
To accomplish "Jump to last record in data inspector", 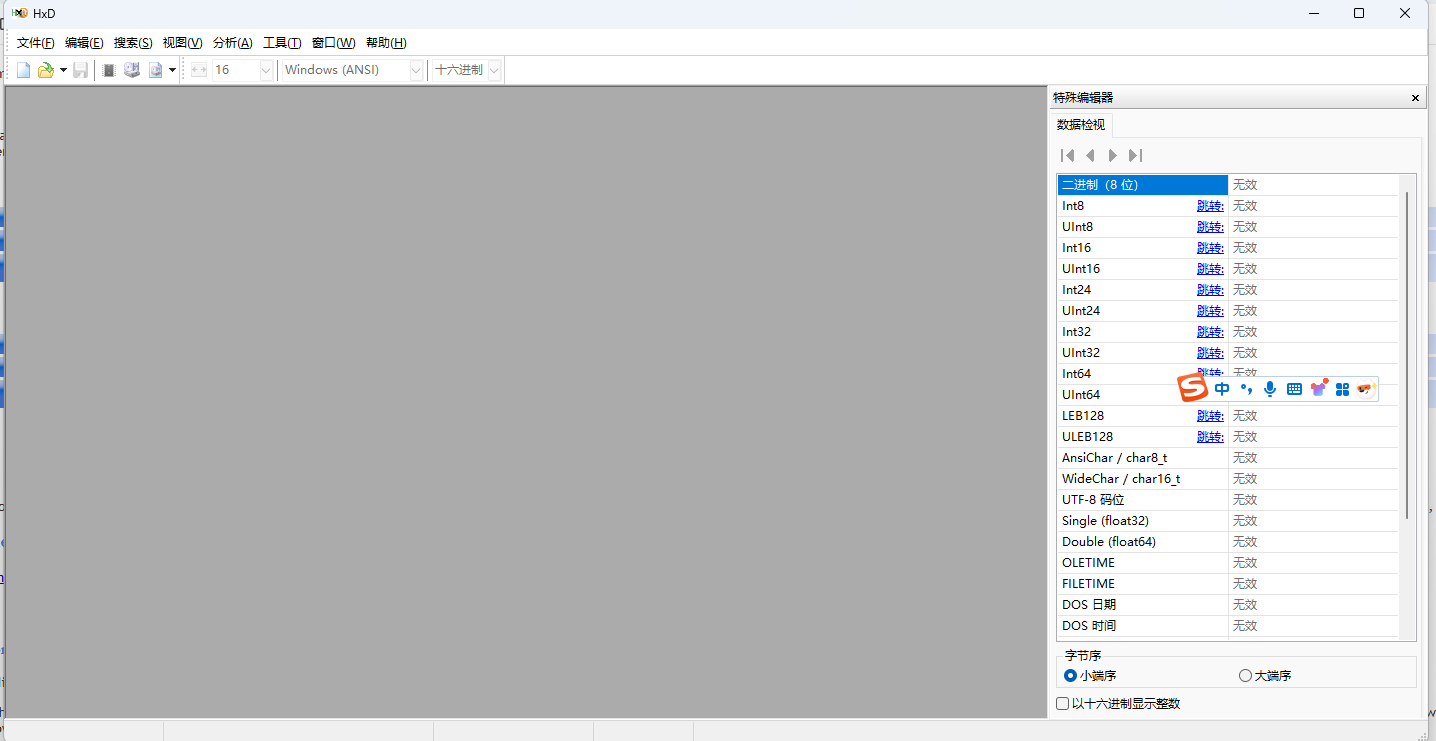I will click(x=1135, y=155).
